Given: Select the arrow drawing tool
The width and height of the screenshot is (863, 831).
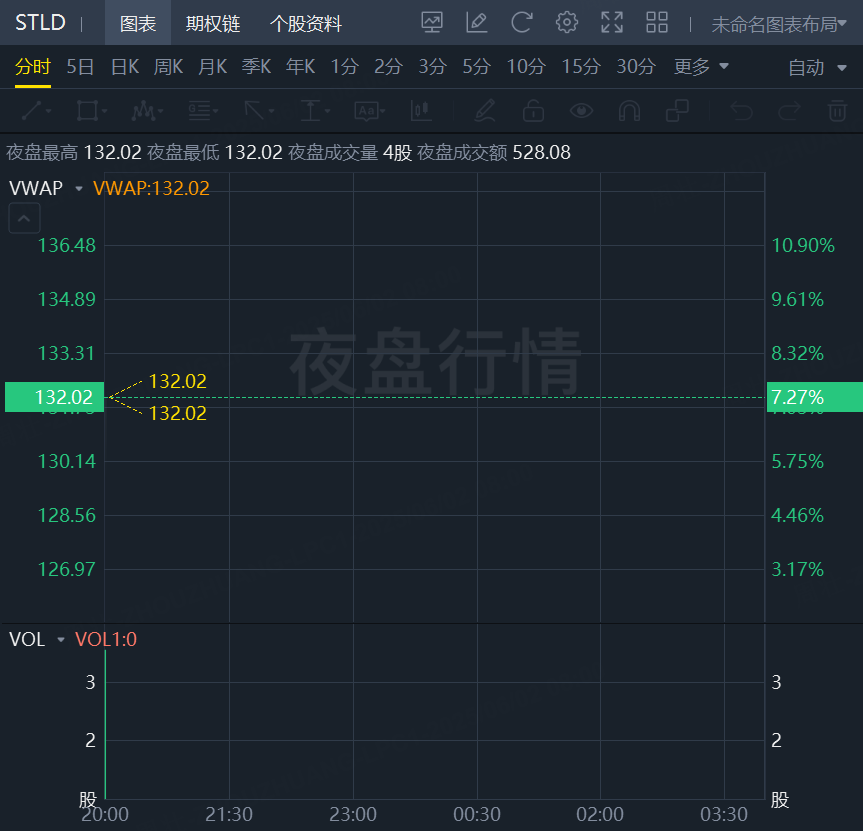Looking at the screenshot, I should (x=254, y=111).
